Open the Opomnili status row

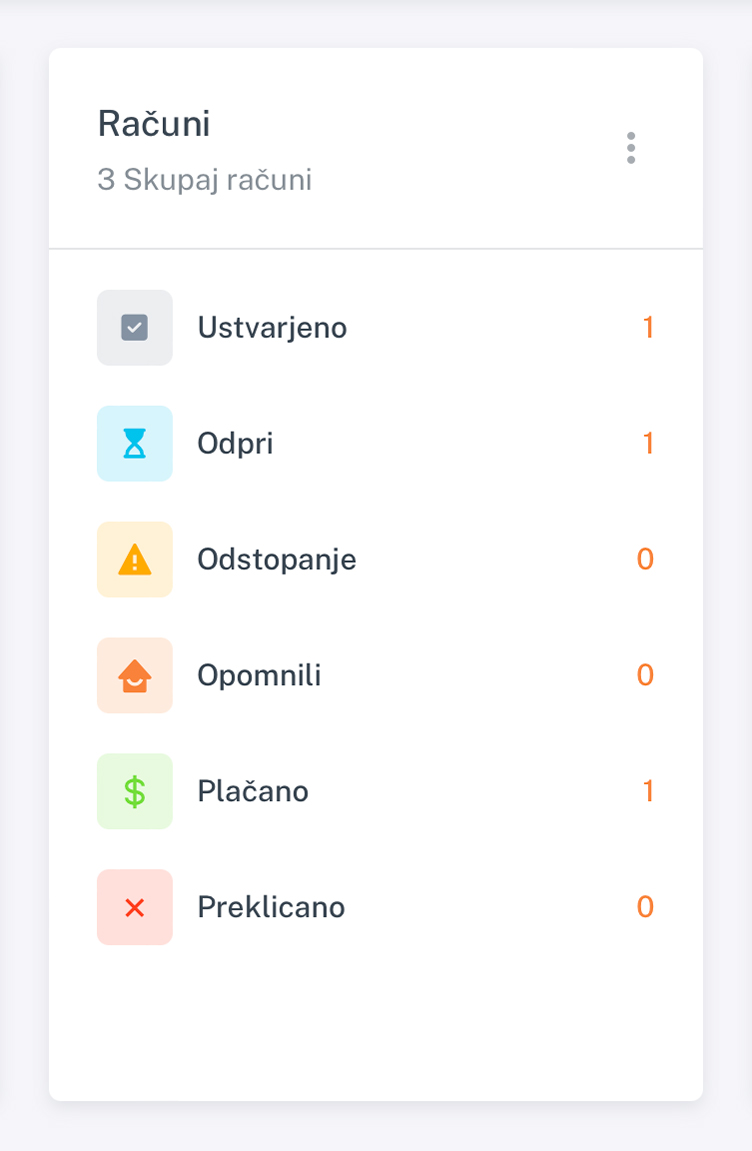[375, 675]
